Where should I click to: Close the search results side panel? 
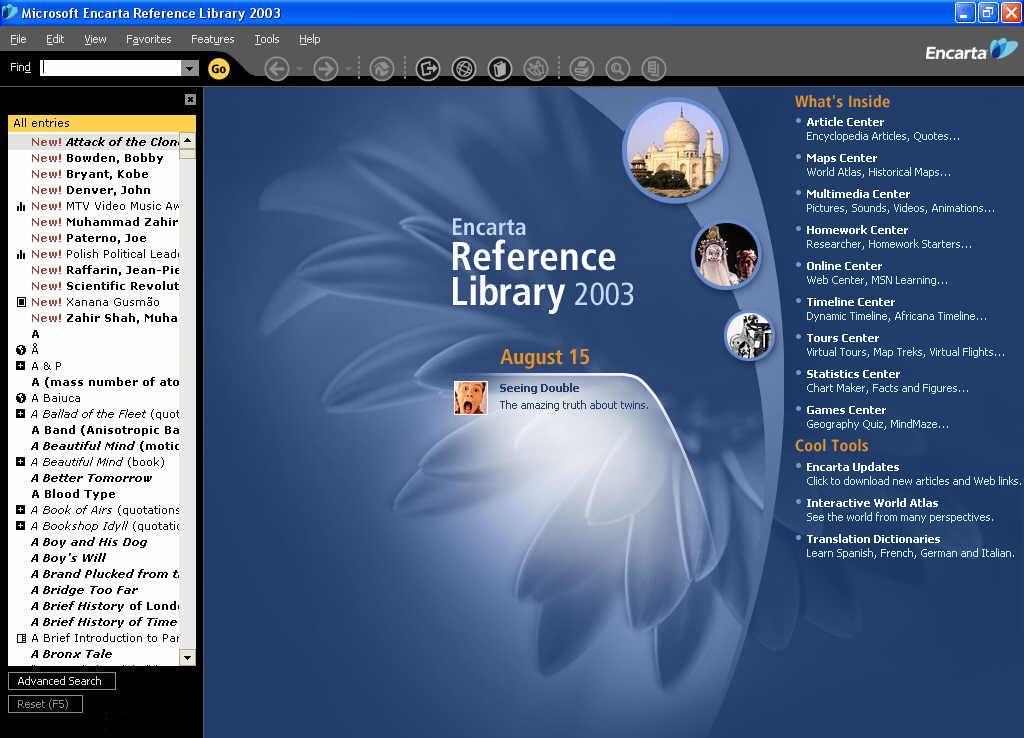click(190, 99)
